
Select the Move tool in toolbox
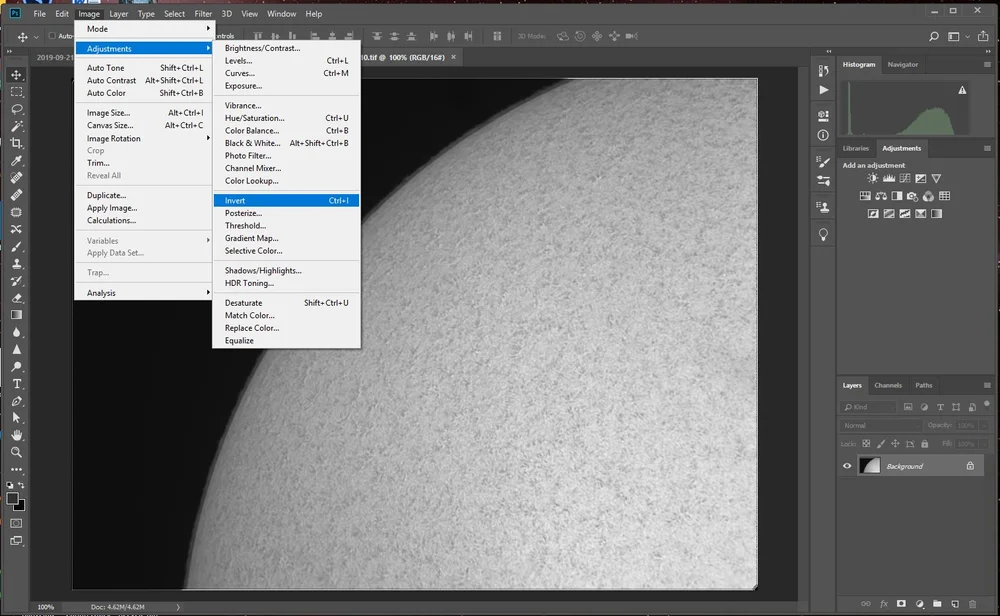click(x=17, y=75)
